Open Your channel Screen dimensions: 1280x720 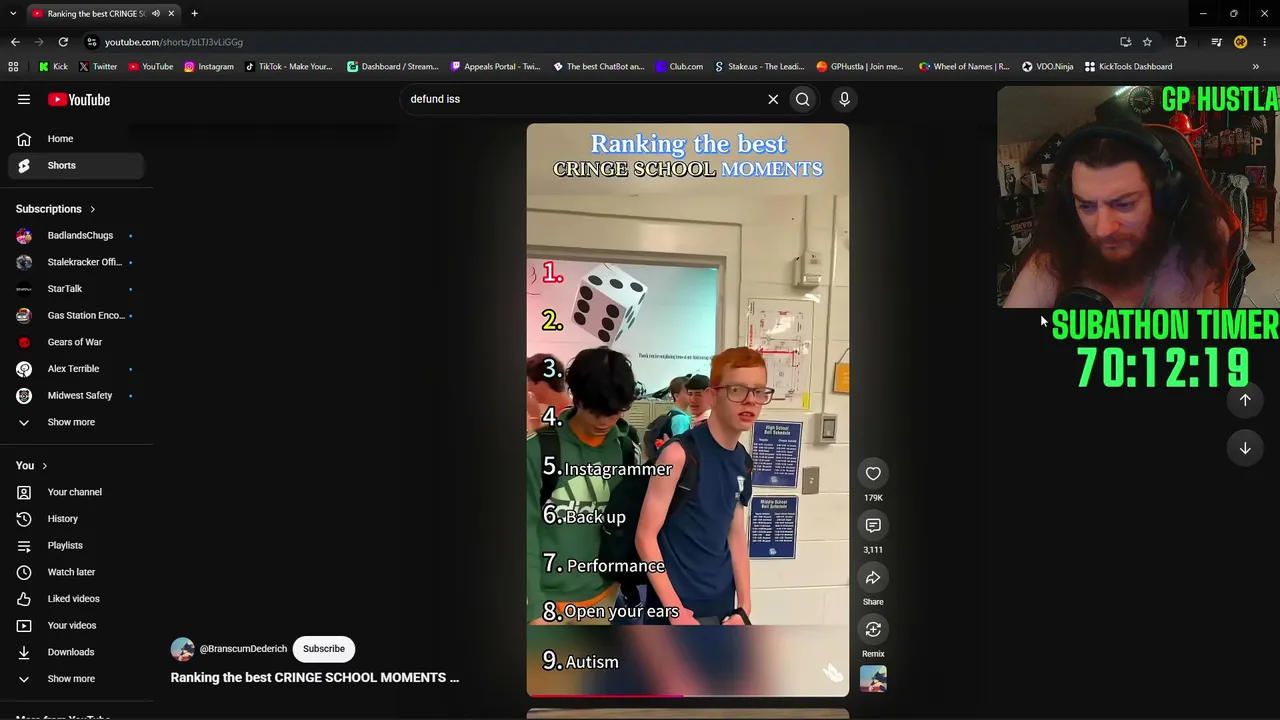76,492
